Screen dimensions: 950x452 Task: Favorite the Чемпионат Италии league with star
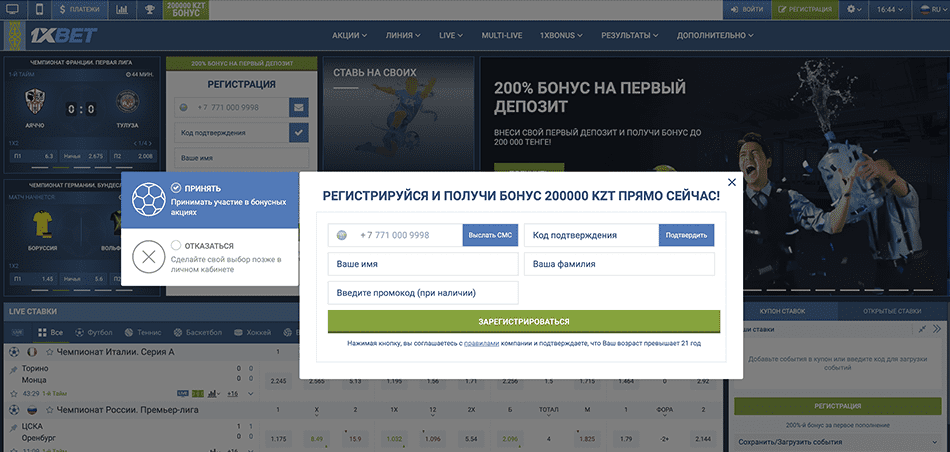[x=50, y=352]
